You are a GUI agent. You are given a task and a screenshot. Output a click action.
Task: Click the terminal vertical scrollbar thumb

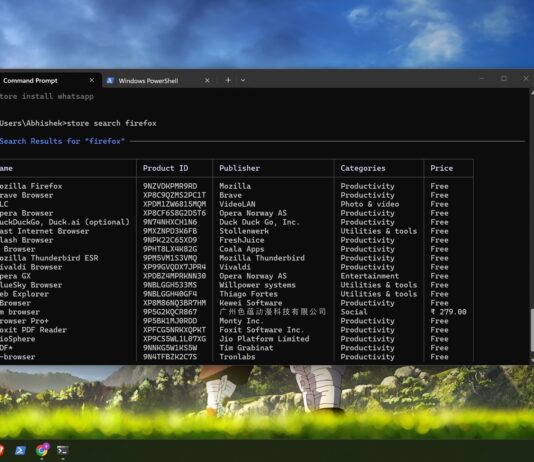pos(532,330)
